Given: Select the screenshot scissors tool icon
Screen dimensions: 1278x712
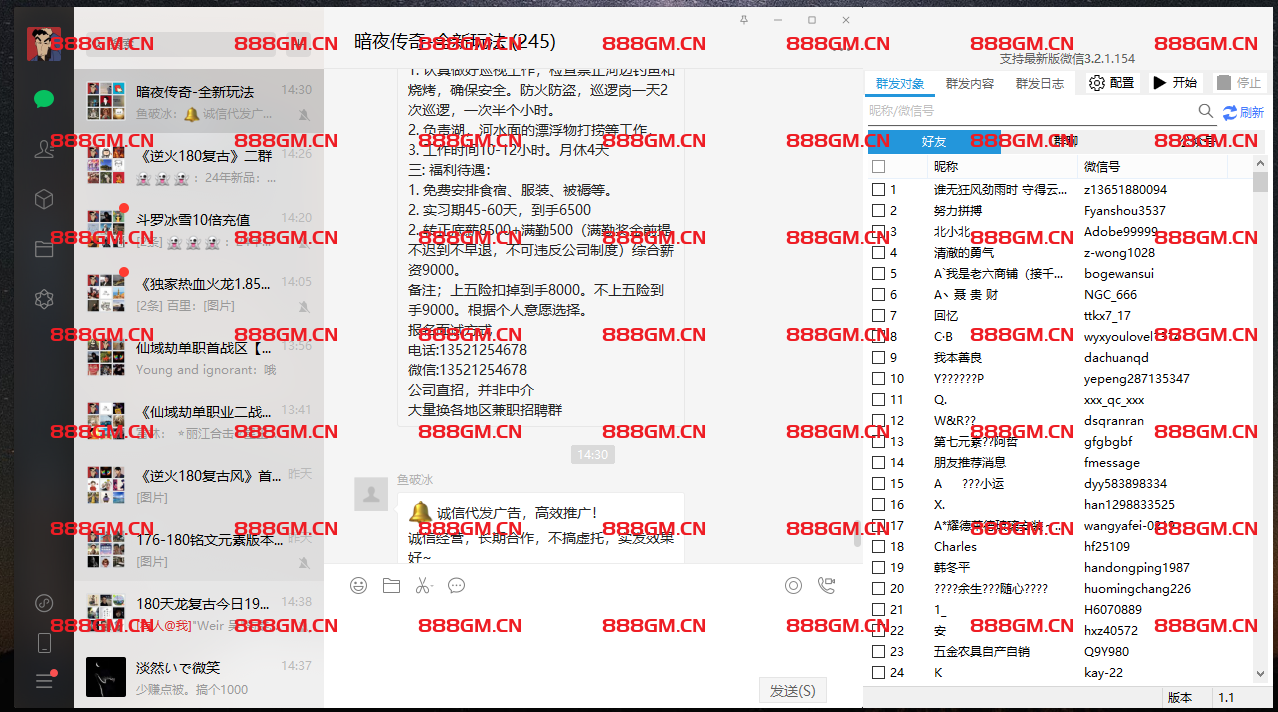Looking at the screenshot, I should (x=424, y=586).
